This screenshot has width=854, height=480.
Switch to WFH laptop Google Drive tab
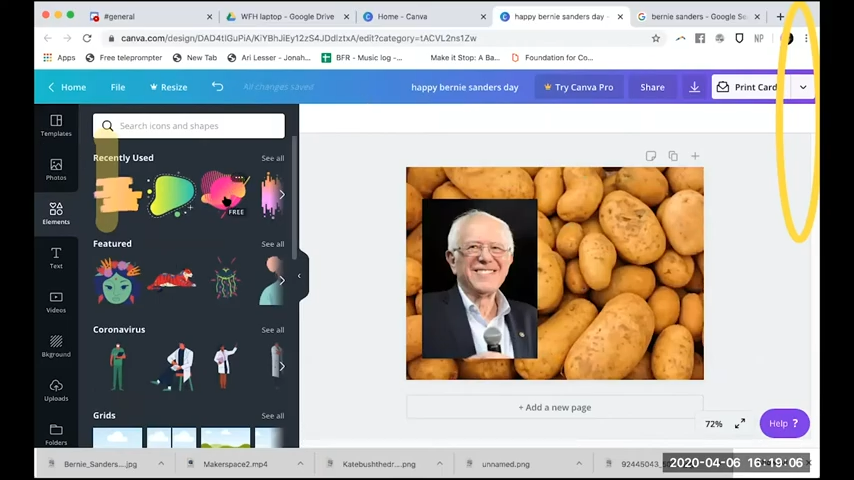(x=288, y=17)
